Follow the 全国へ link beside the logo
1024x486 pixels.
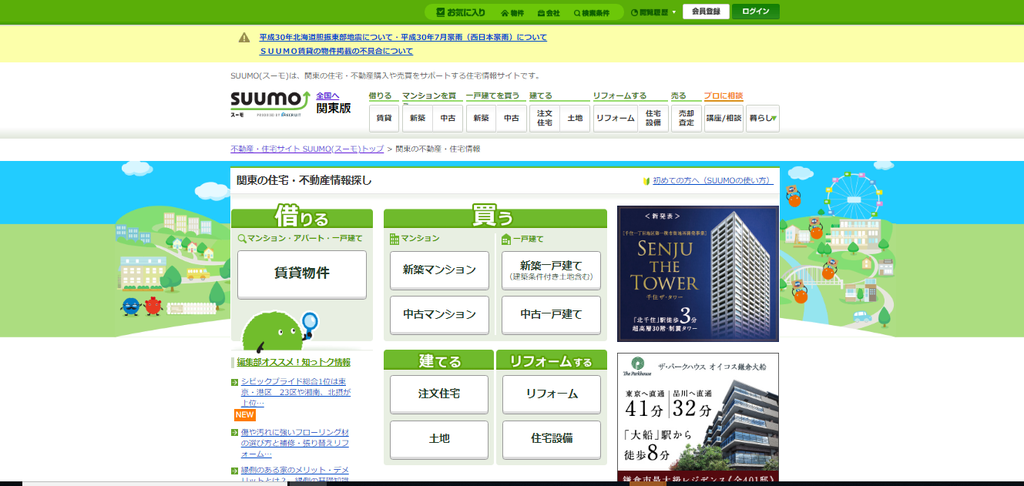click(x=328, y=96)
